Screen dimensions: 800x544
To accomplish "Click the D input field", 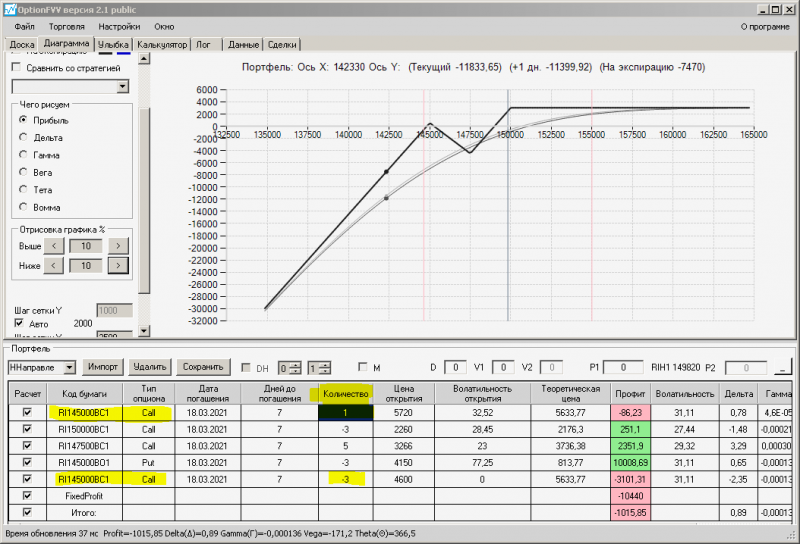I will tap(455, 367).
